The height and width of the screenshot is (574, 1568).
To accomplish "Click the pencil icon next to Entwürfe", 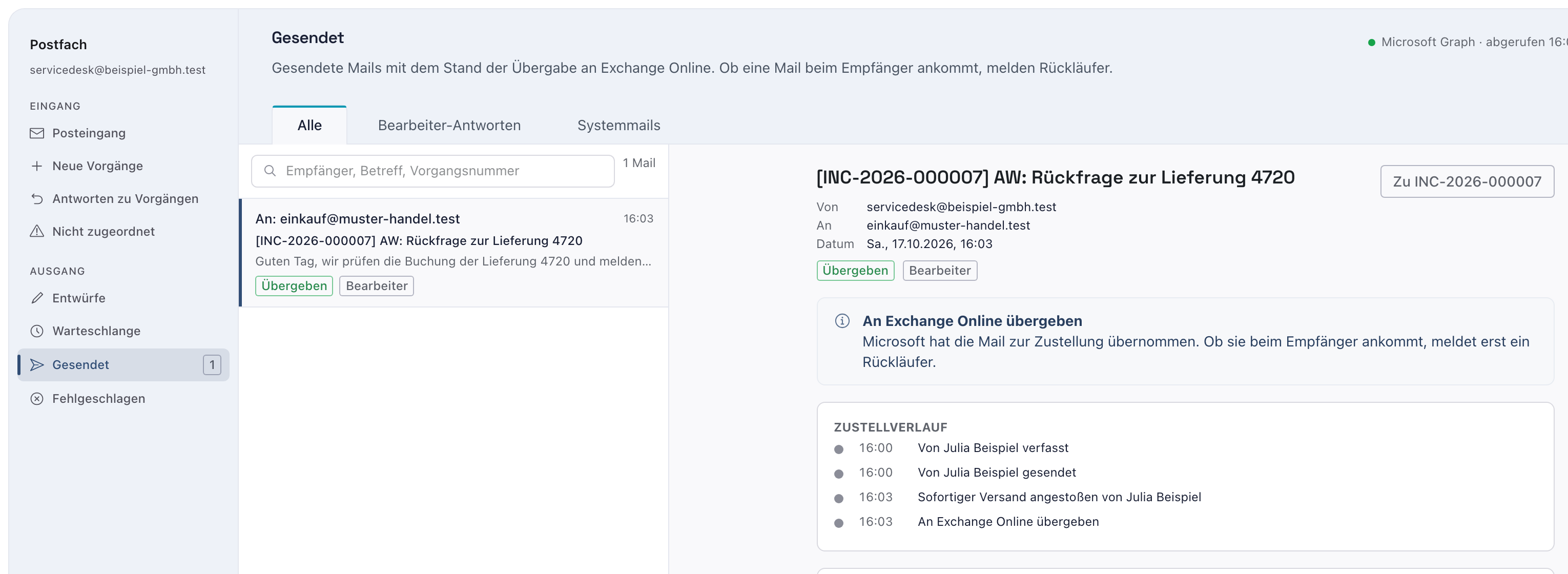I will 37,298.
